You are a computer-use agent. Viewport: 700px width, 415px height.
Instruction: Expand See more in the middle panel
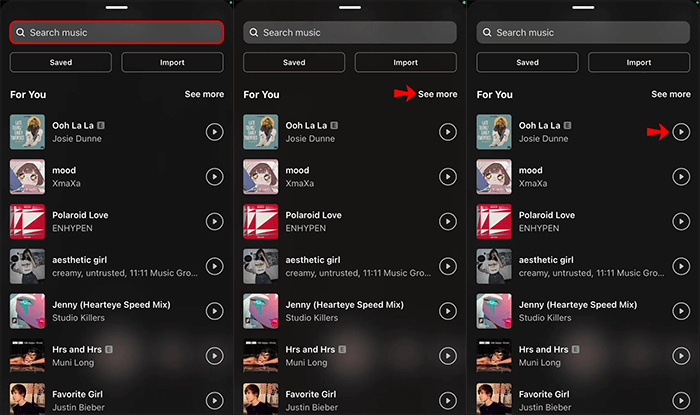(437, 94)
